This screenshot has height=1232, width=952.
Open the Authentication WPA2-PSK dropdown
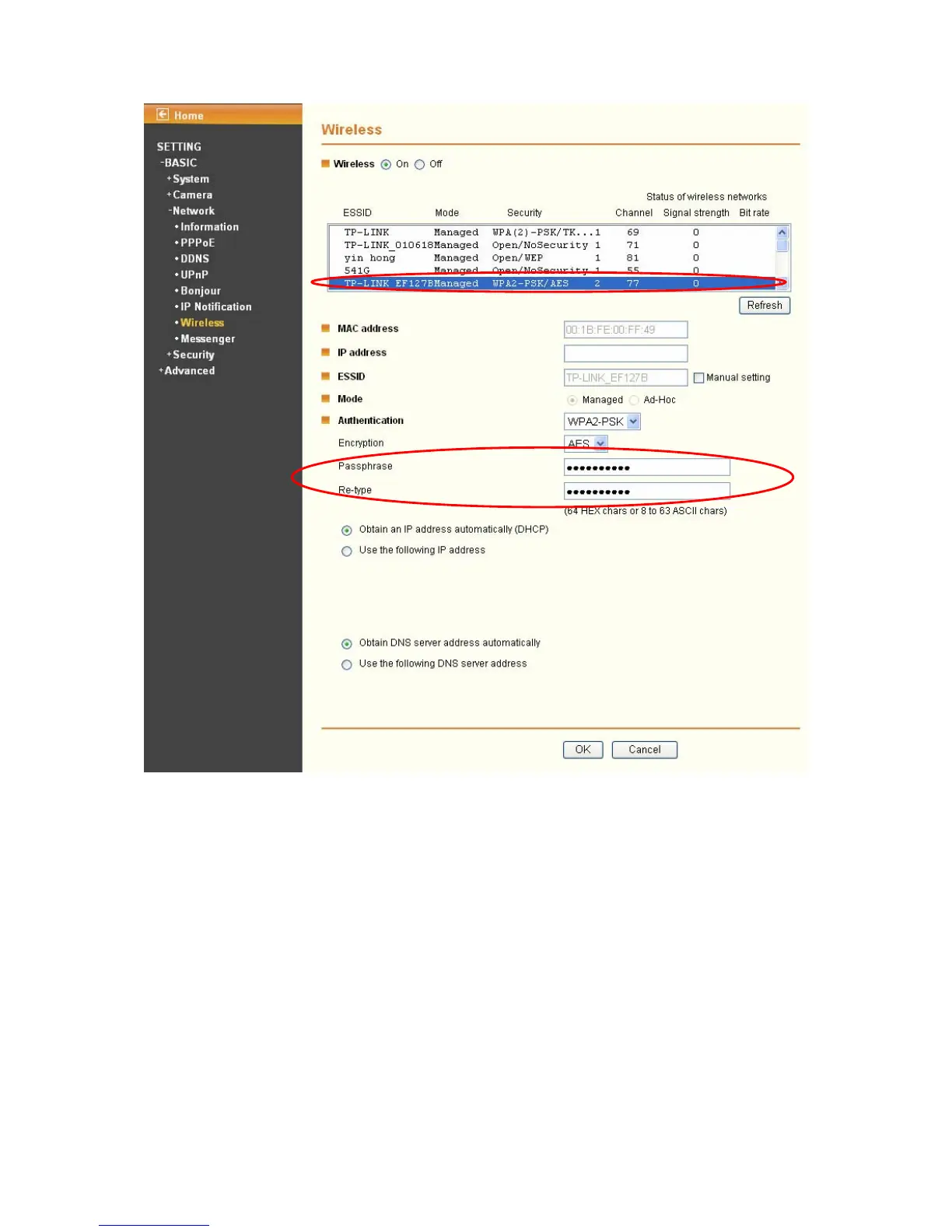click(x=602, y=422)
